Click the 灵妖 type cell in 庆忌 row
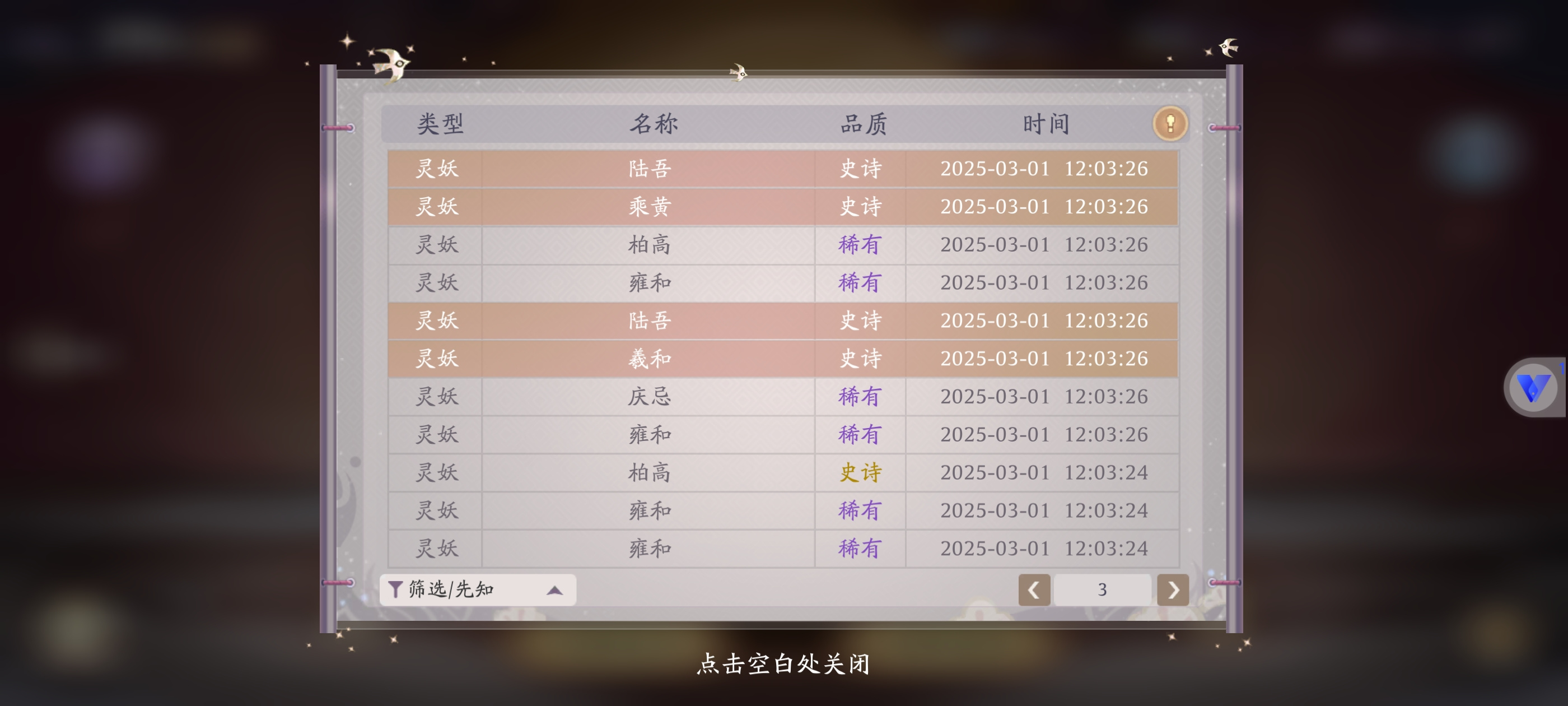This screenshot has height=706, width=1568. (436, 397)
